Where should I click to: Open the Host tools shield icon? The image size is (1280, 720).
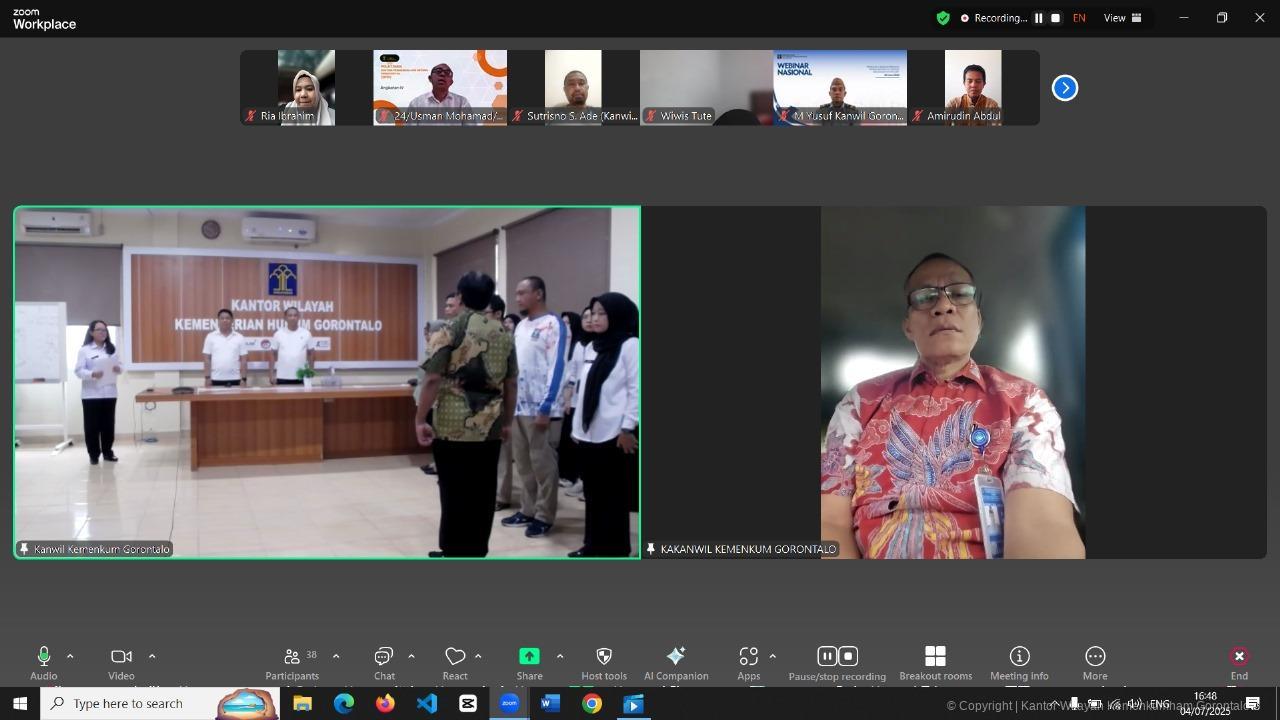tap(604, 657)
